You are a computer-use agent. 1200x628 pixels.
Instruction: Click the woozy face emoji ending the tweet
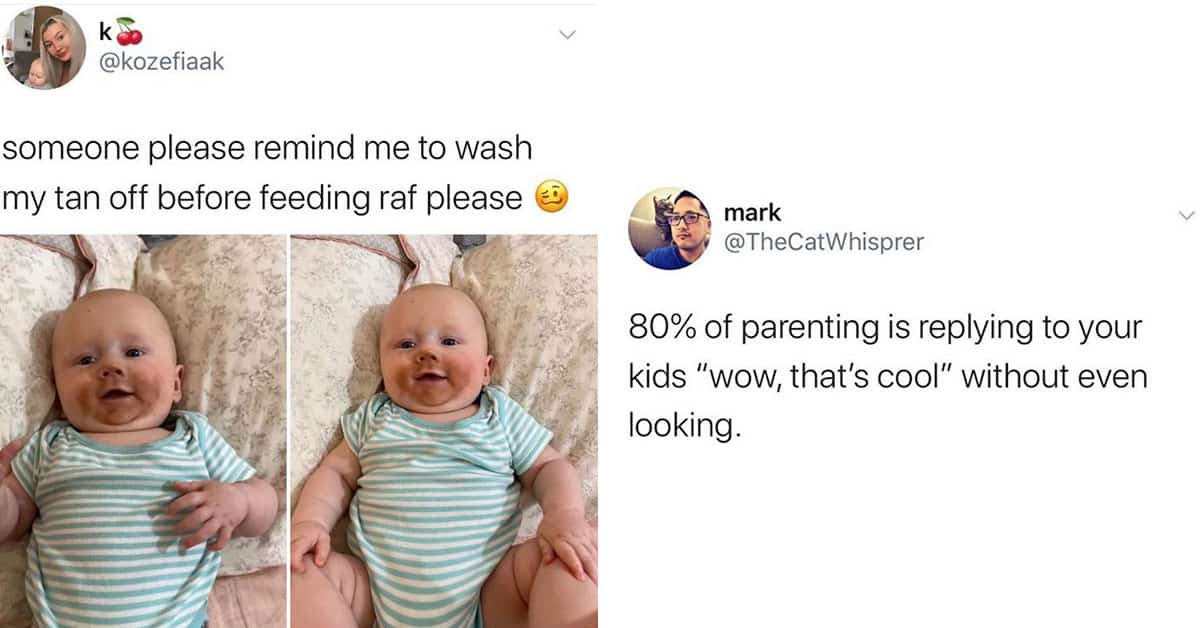[x=552, y=196]
